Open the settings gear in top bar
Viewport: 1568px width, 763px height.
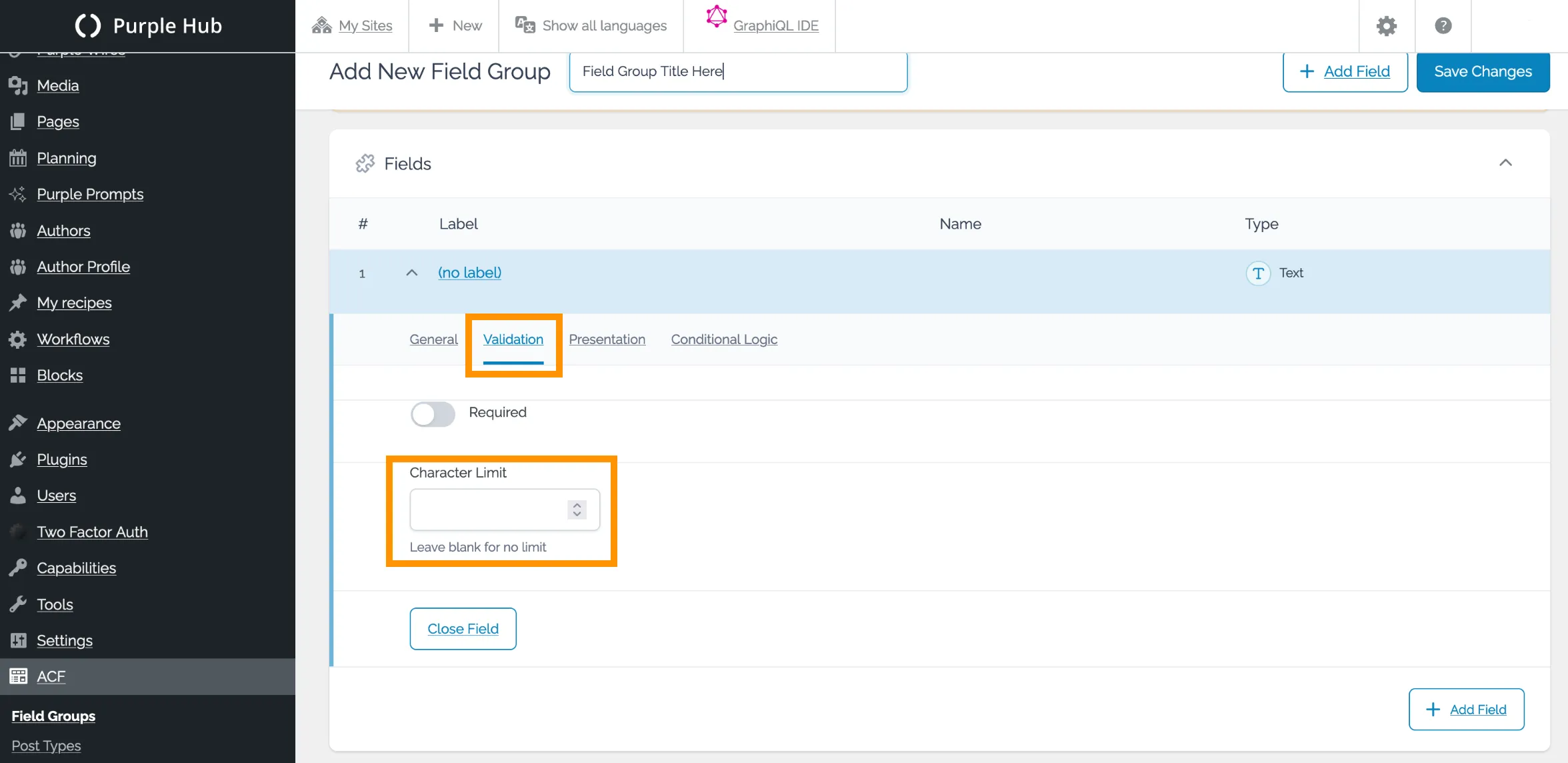coord(1387,25)
